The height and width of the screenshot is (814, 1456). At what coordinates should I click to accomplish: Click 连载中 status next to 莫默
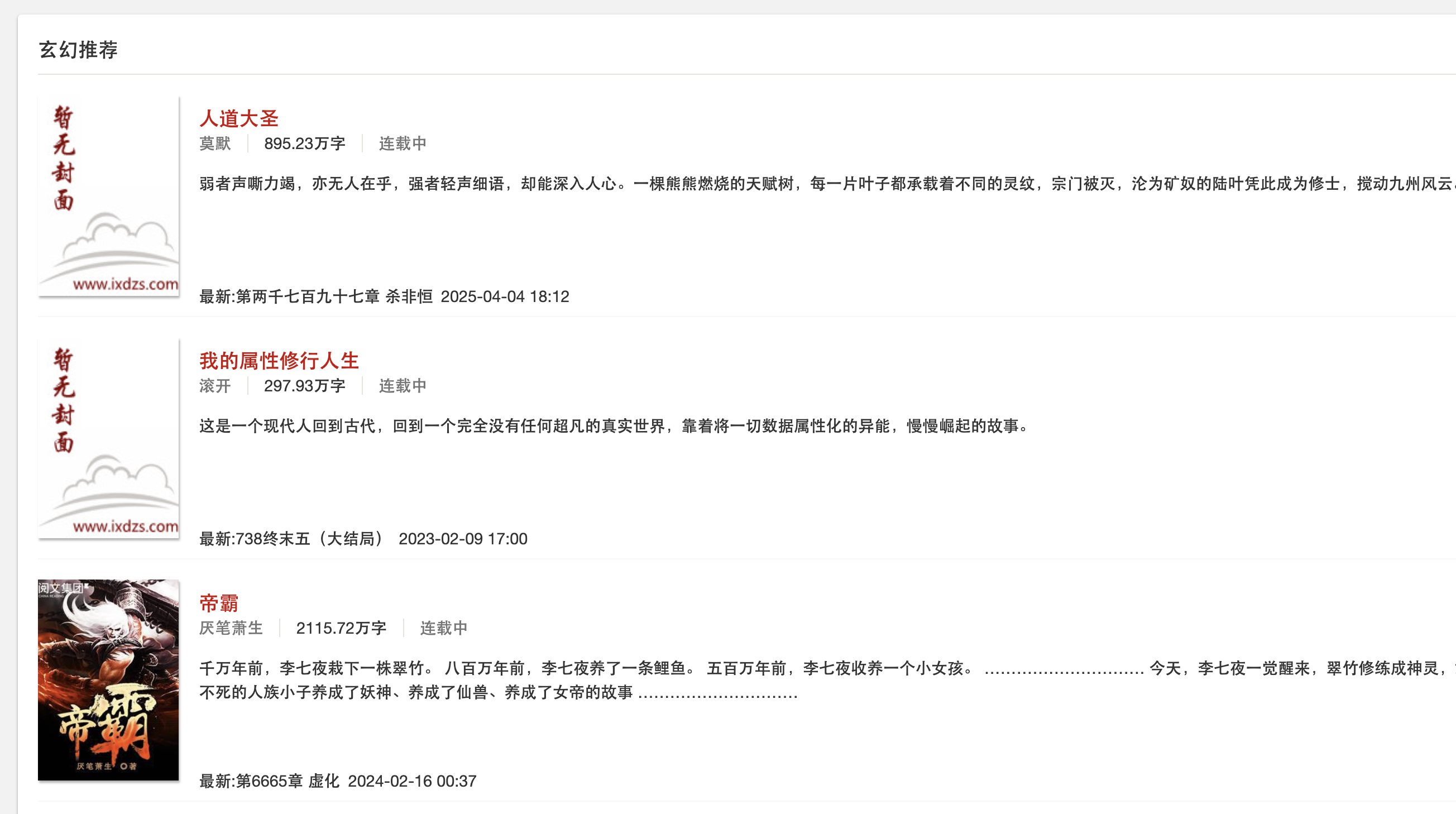[403, 143]
